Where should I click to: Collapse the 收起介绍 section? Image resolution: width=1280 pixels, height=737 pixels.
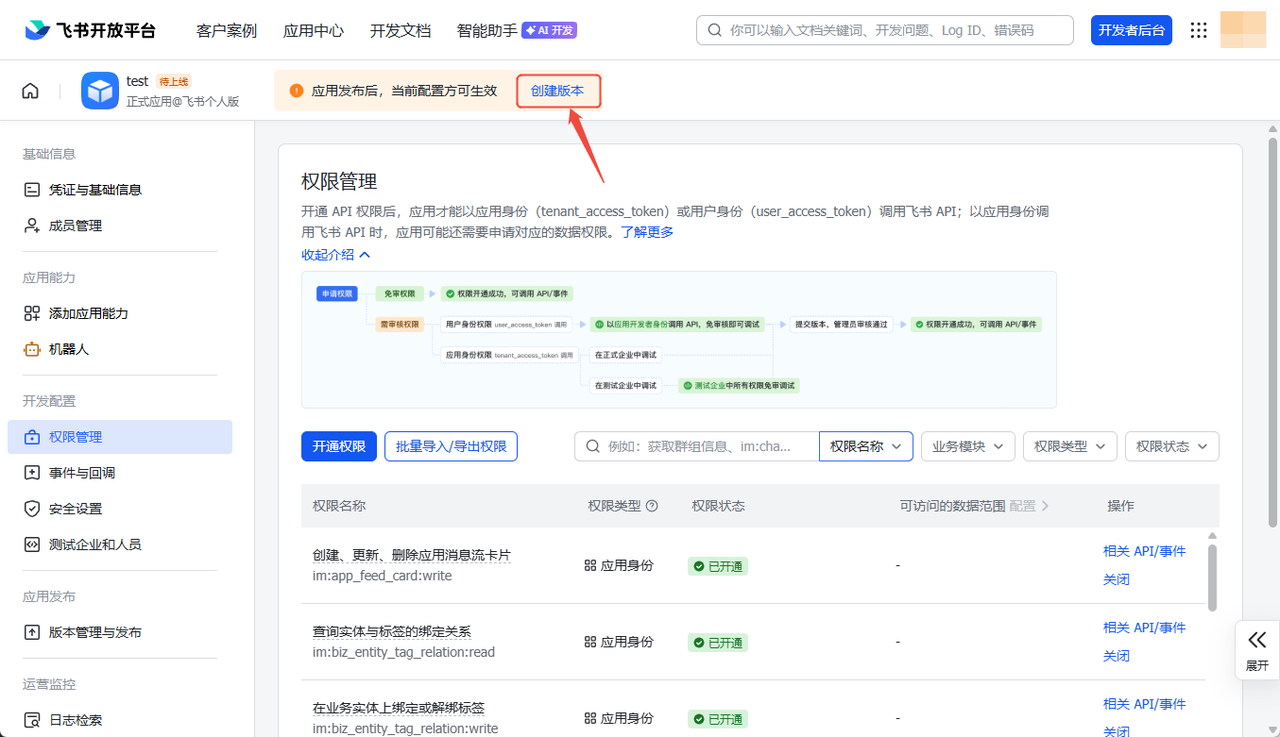pos(336,255)
